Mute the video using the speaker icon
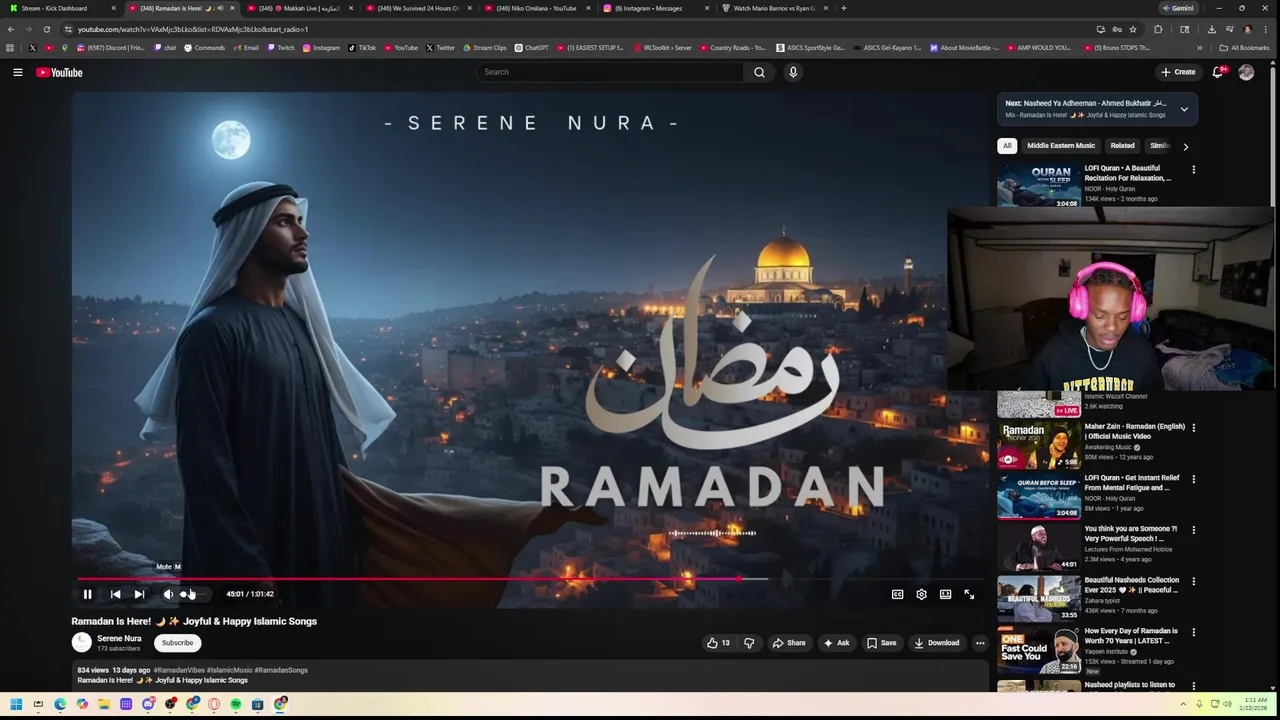1280x720 pixels. 168,594
